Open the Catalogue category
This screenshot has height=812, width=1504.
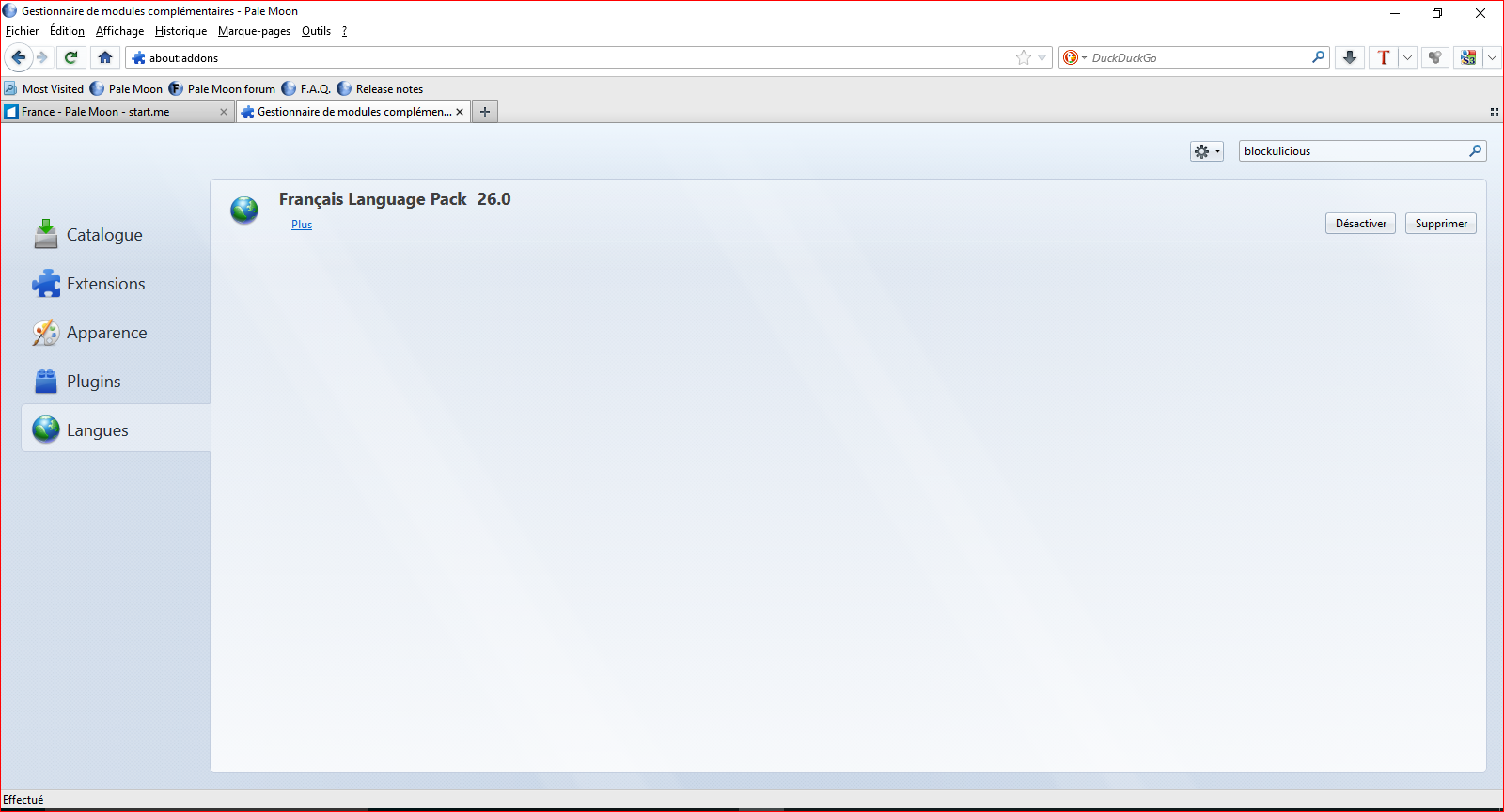coord(116,235)
